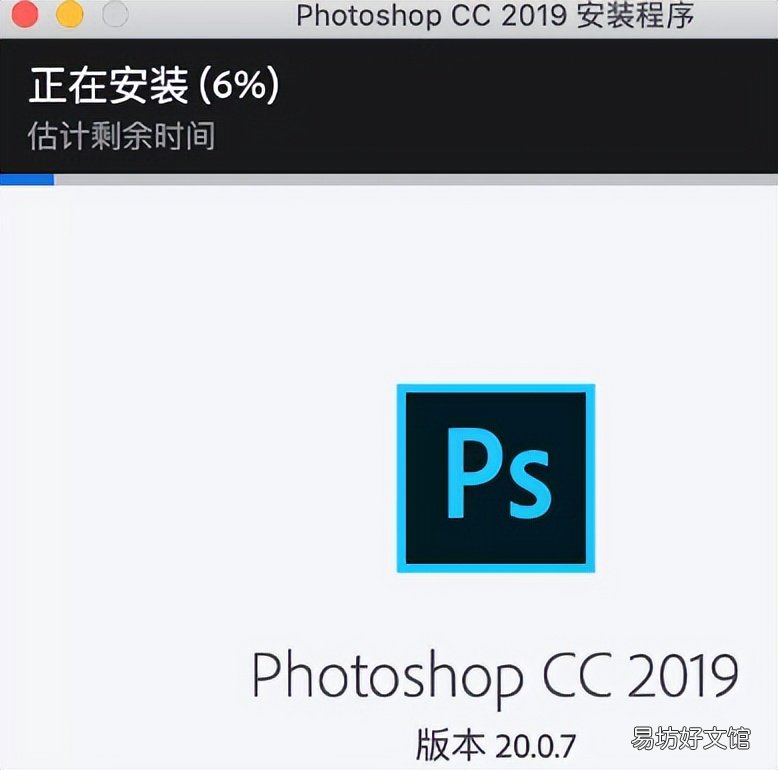
Task: Click the light blue border of Ps logo
Action: pyautogui.click(x=401, y=478)
